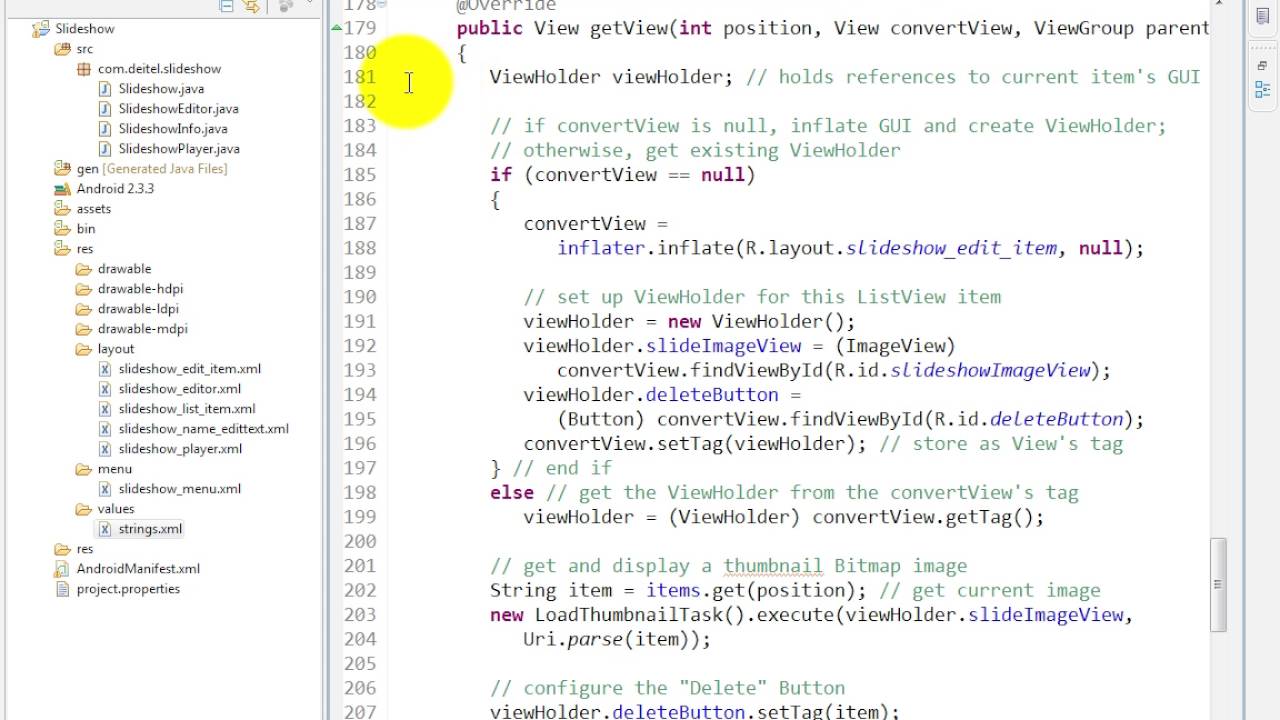Toggle Link with Editor in Package Explorer

point(251,6)
